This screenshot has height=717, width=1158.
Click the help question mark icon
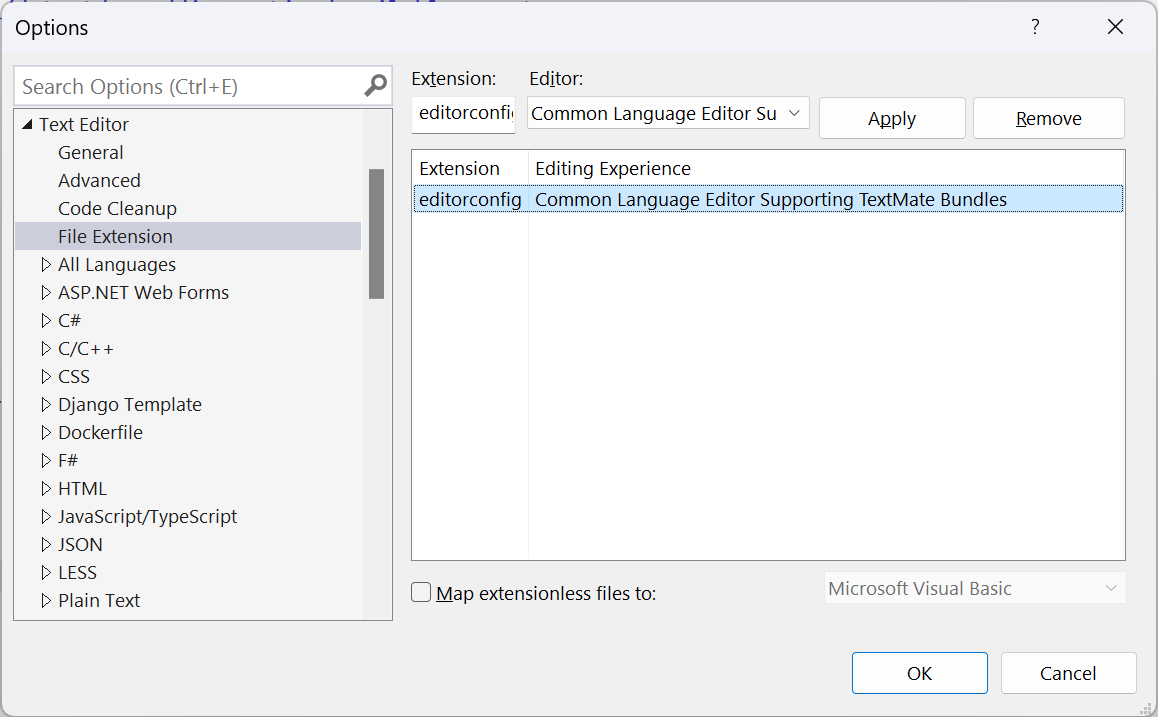pyautogui.click(x=1035, y=27)
